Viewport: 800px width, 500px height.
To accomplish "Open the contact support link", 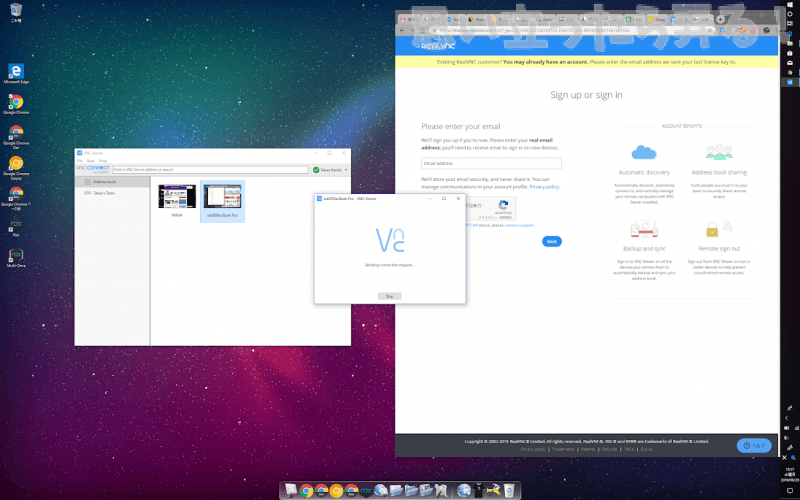I will point(519,225).
